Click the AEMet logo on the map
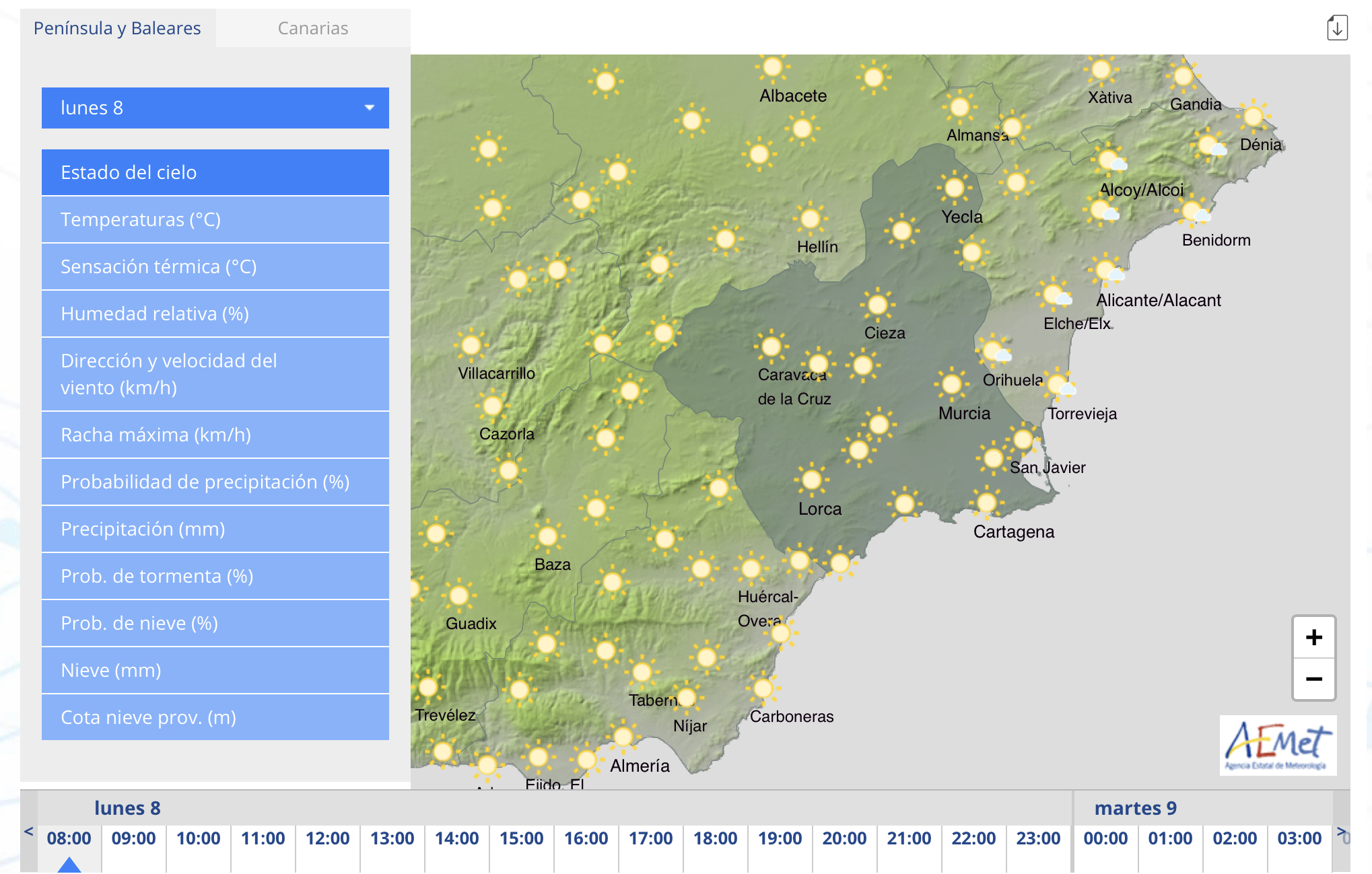The image size is (1372, 874). click(x=1277, y=745)
